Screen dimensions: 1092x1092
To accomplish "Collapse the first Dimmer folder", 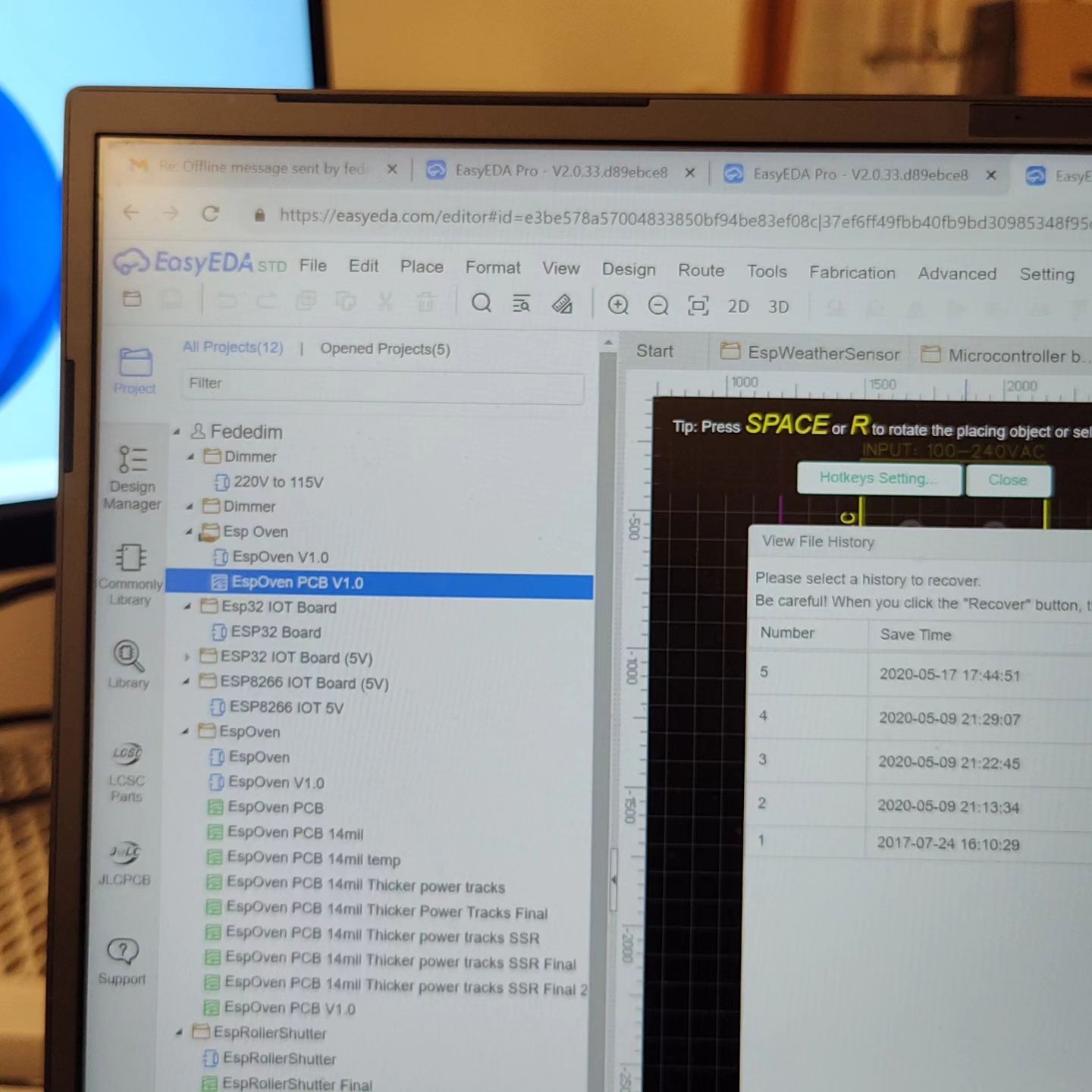I will 191,457.
